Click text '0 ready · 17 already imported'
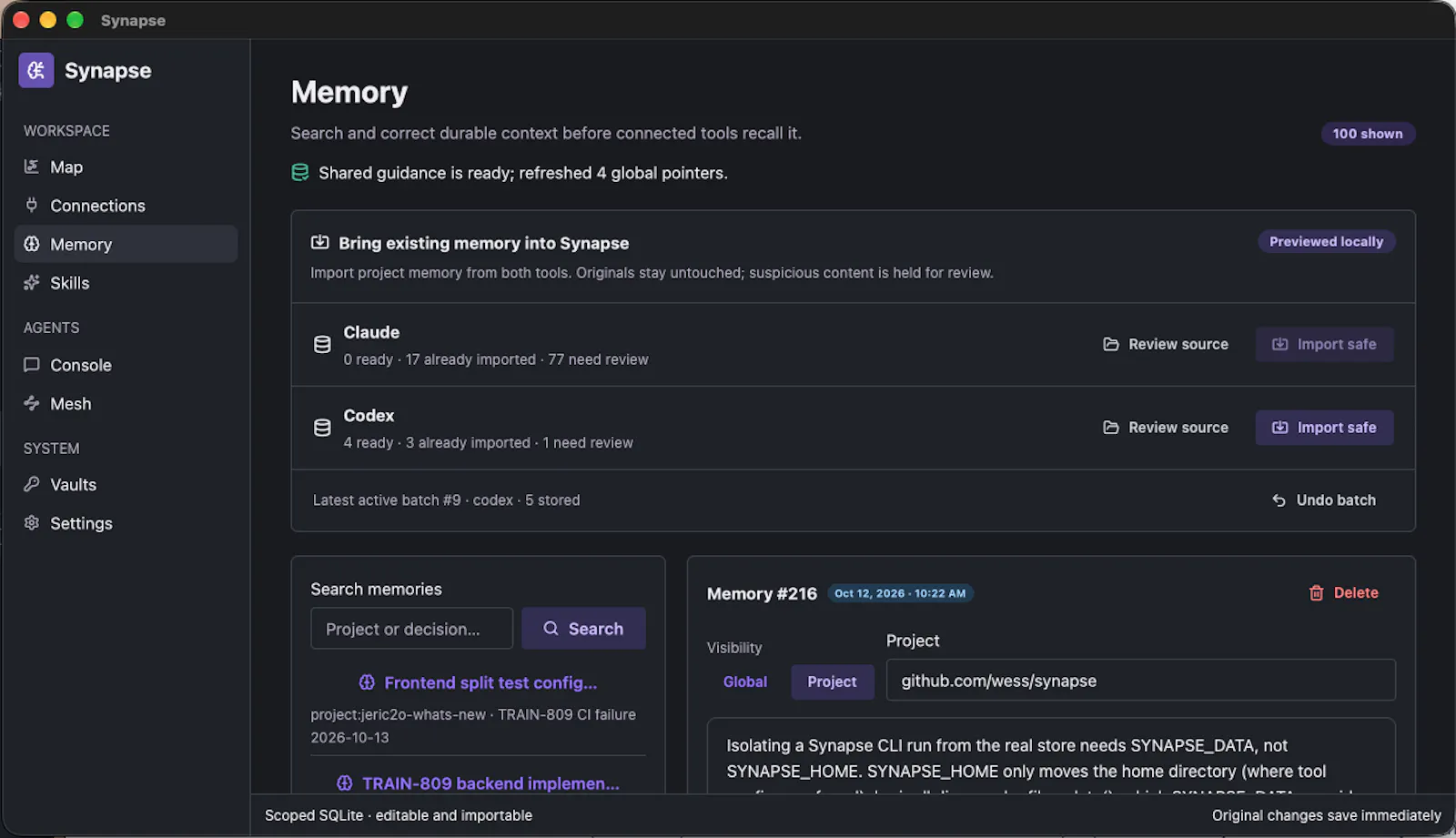The height and width of the screenshot is (838, 1456). (x=440, y=359)
